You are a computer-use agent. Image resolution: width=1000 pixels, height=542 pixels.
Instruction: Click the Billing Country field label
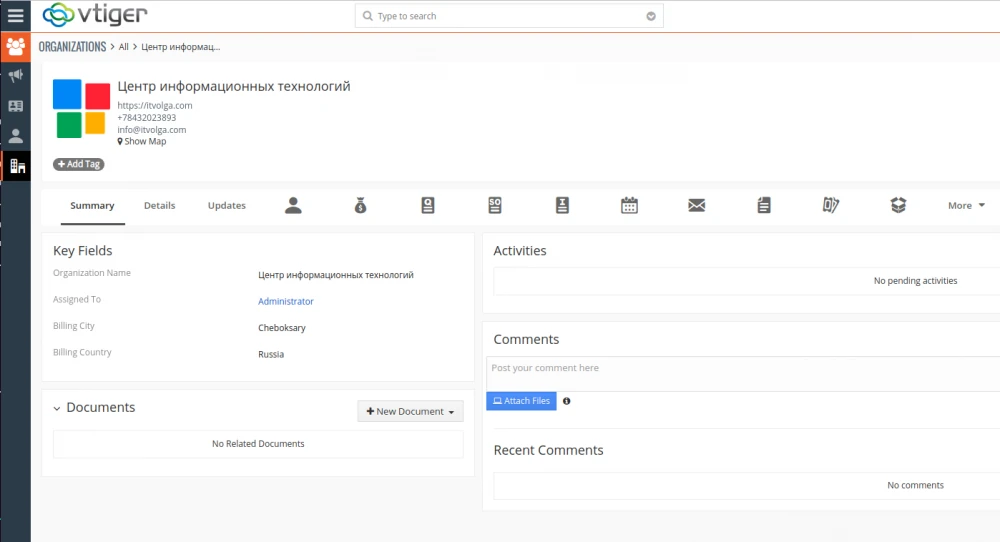tap(82, 352)
